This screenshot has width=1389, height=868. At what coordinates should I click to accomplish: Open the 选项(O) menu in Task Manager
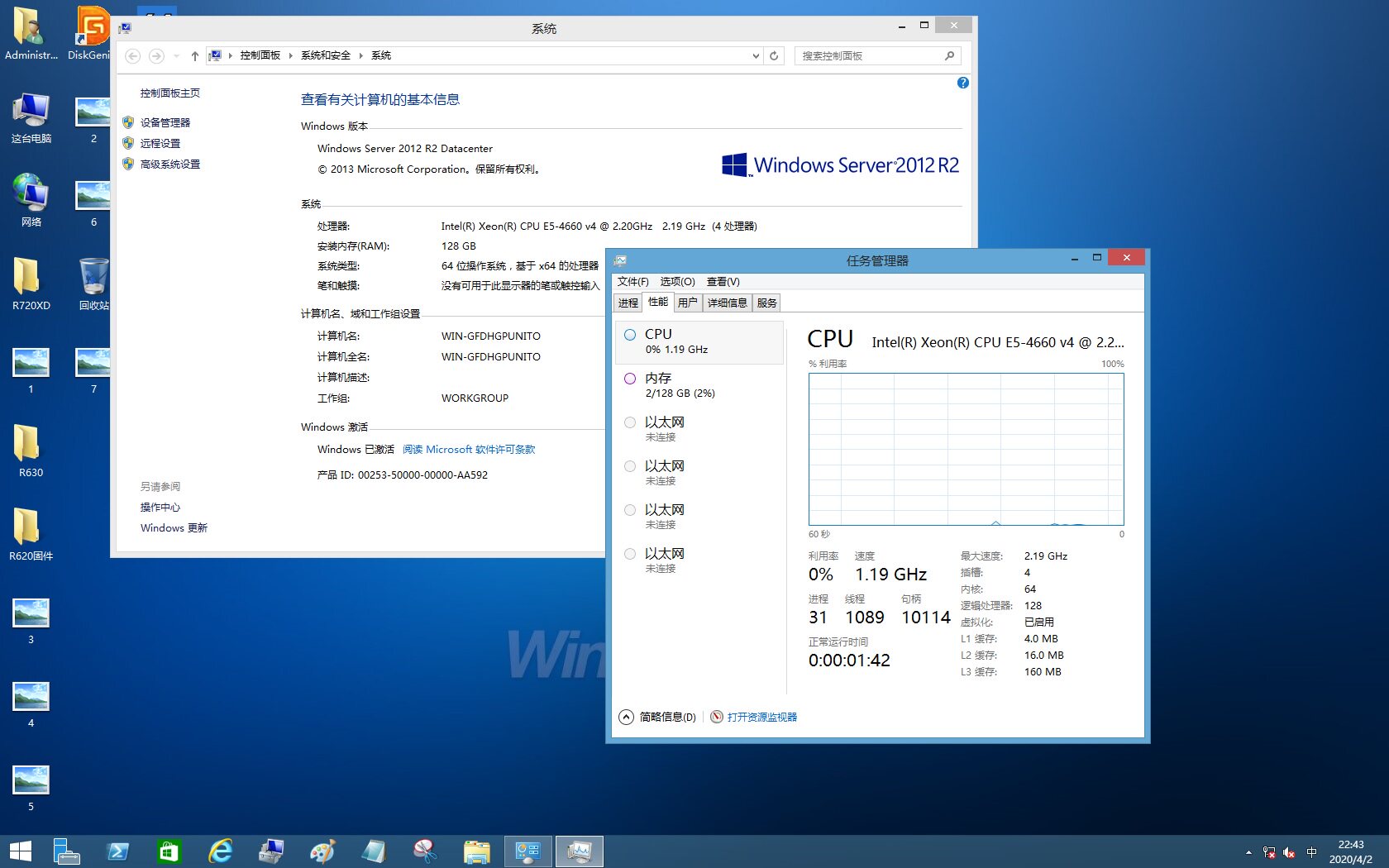677,282
